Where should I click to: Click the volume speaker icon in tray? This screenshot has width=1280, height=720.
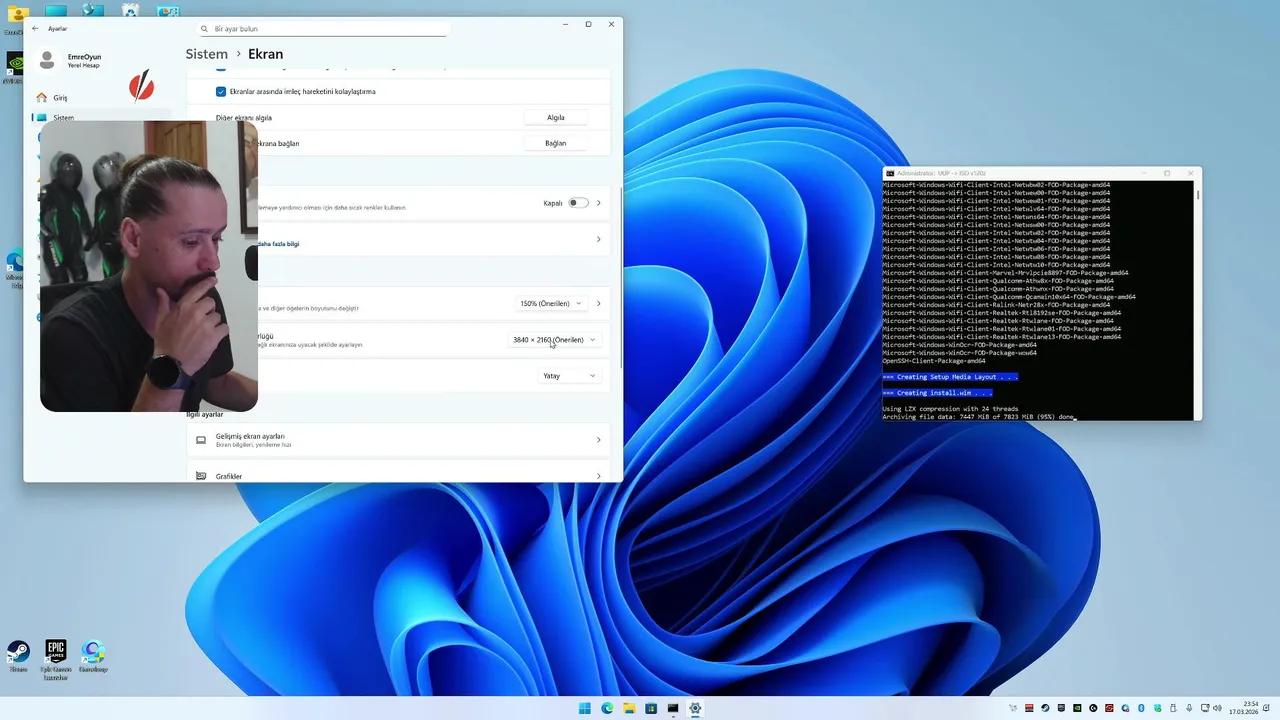click(x=1218, y=708)
